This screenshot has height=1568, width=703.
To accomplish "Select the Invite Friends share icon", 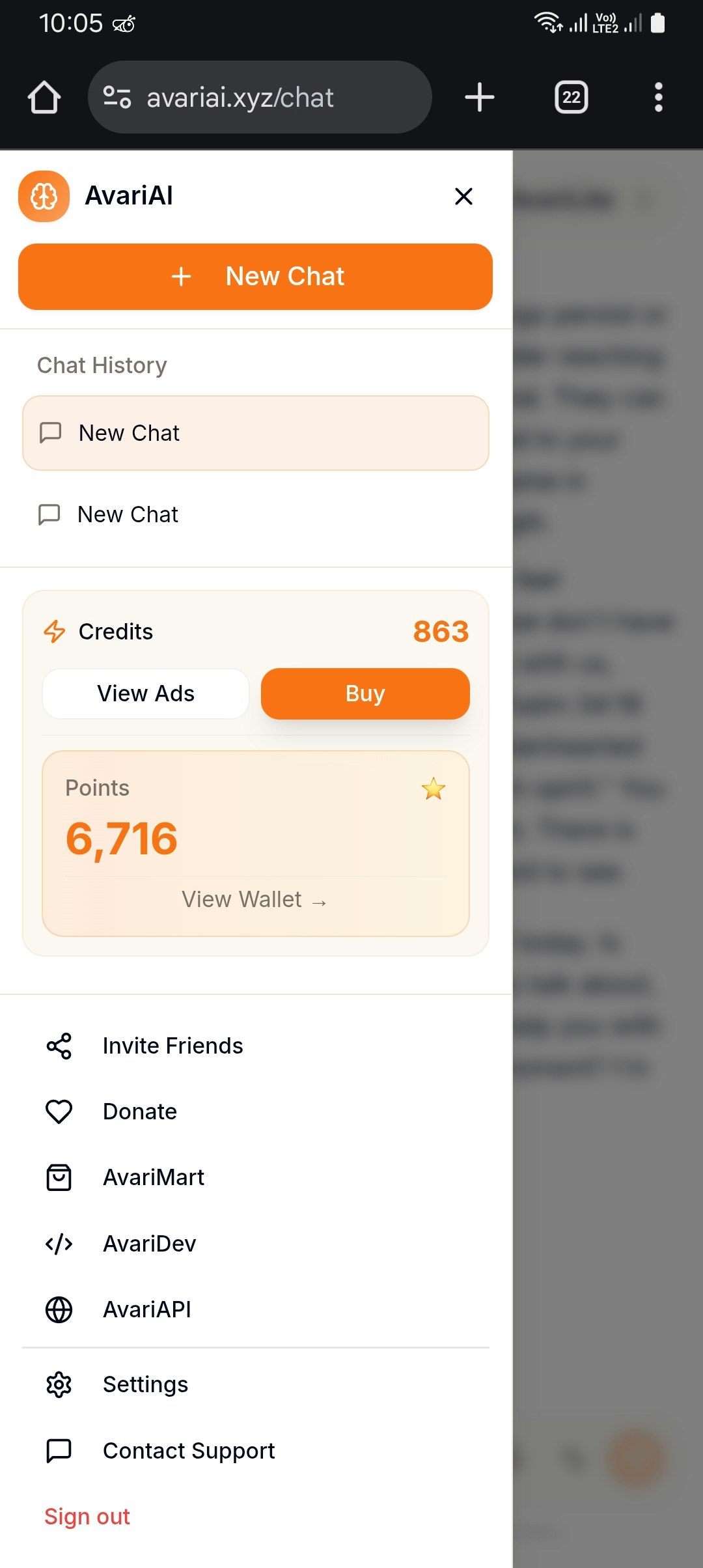I will tap(59, 1046).
